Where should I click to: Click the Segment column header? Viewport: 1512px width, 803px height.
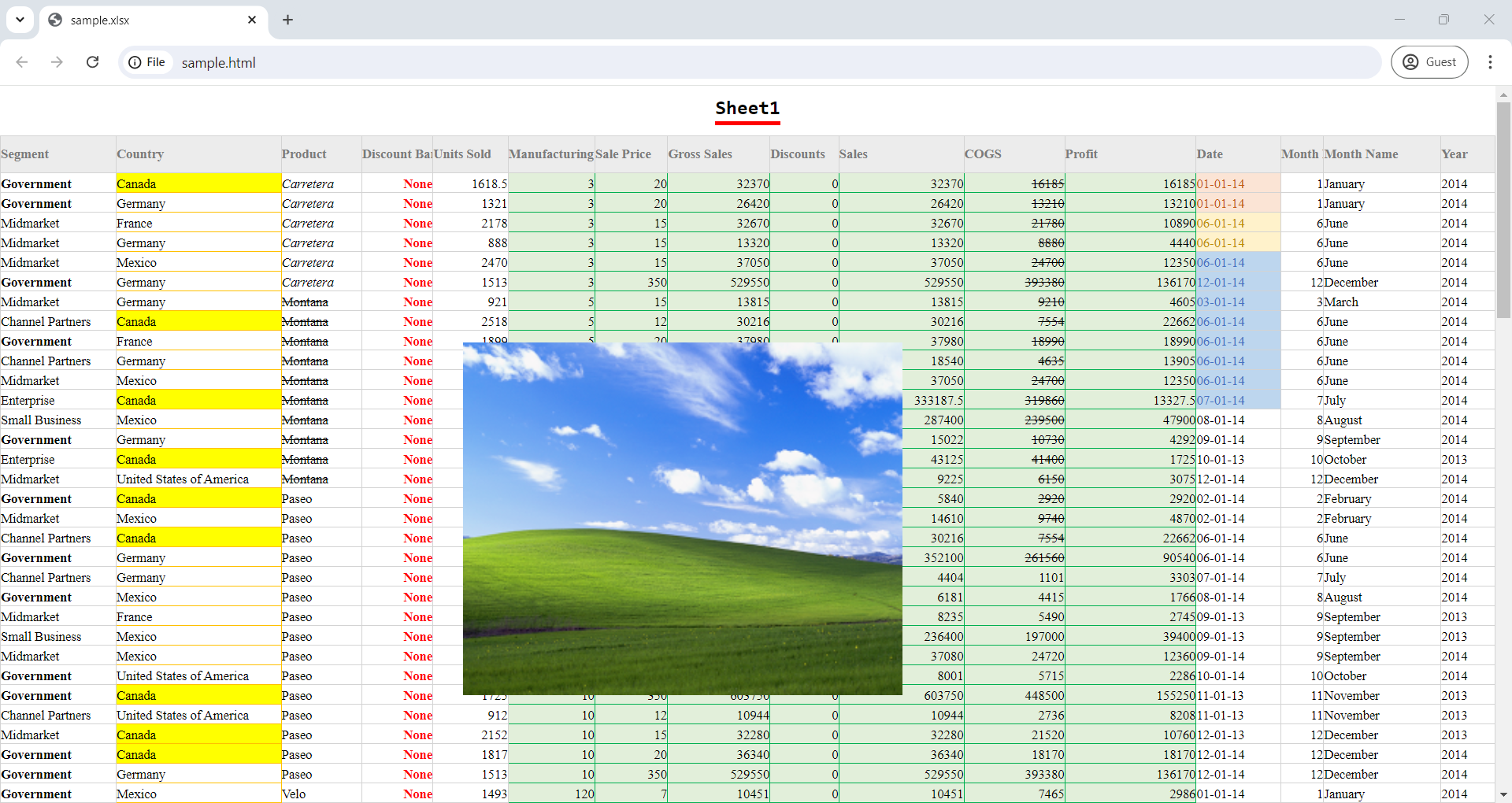(x=58, y=154)
